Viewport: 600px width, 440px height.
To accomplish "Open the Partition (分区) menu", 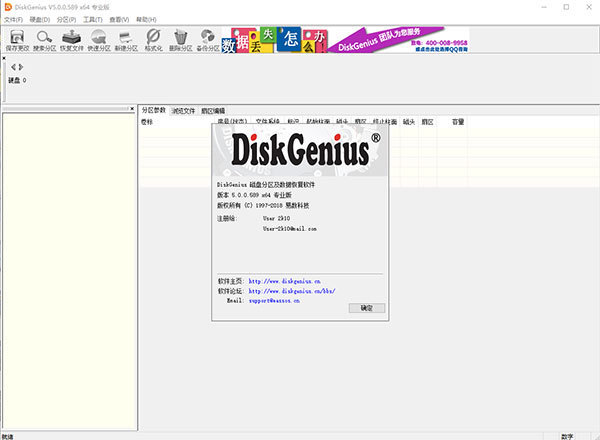I will point(66,20).
